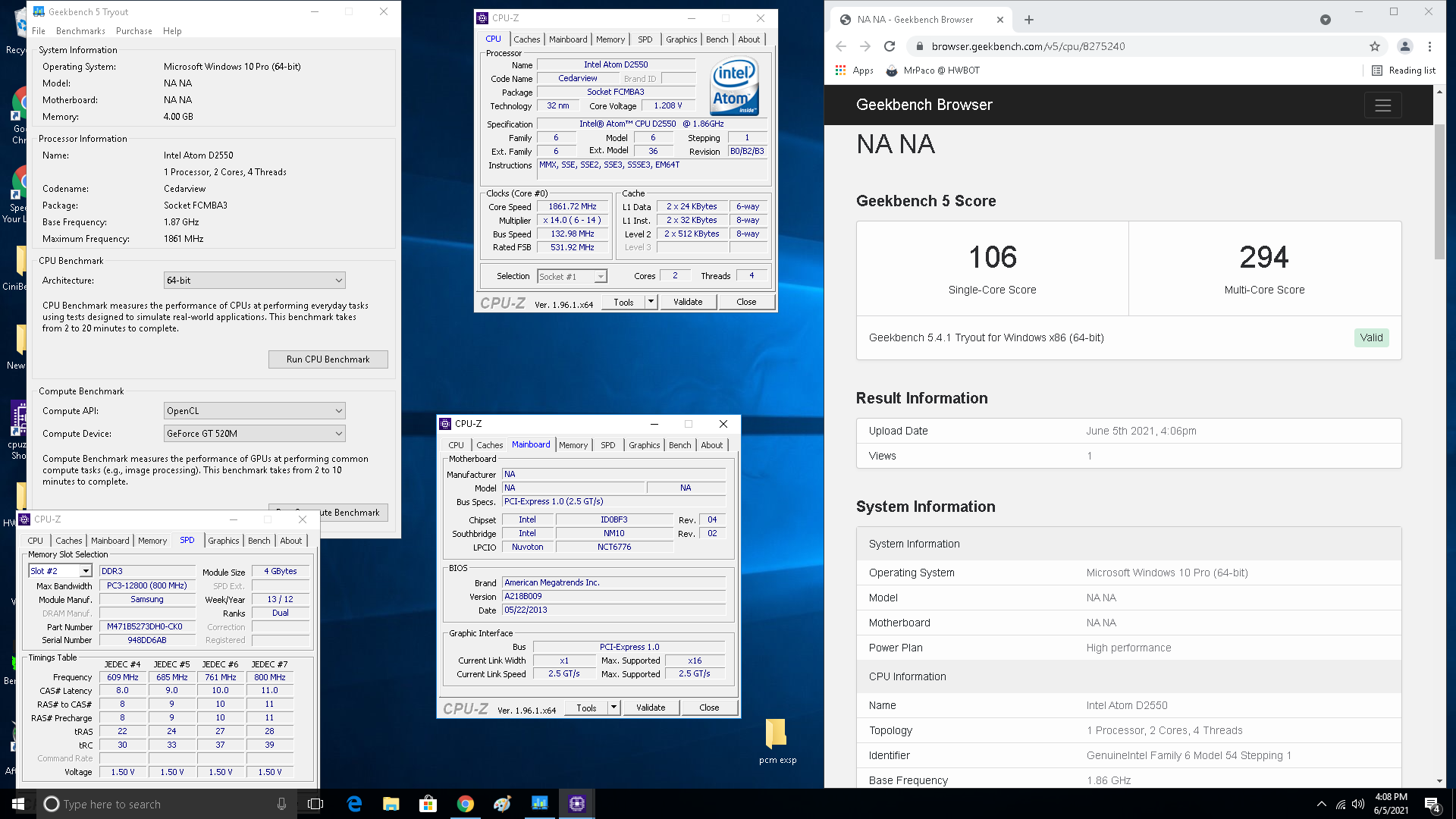1456x819 pixels.
Task: Click the 106 Single-Core Score value
Action: (x=992, y=258)
